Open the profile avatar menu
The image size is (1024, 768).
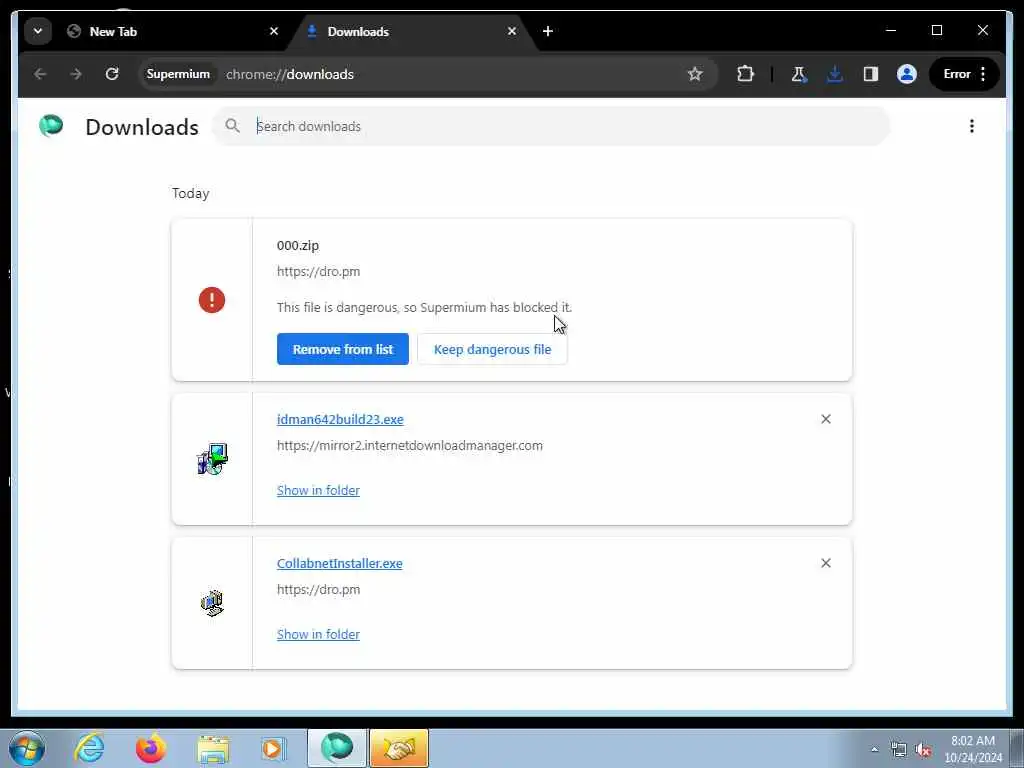[906, 74]
